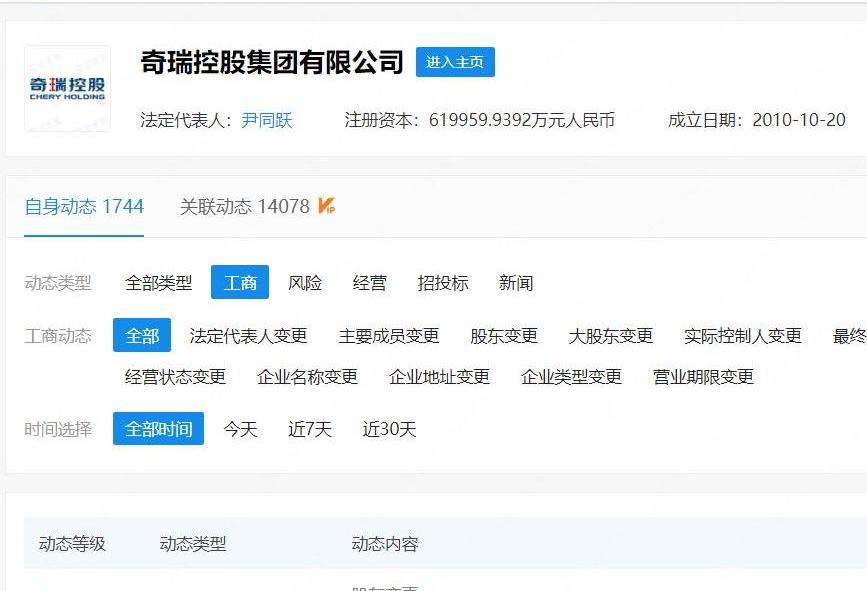Filter by 经营状态变更
867x591 pixels.
tap(175, 376)
